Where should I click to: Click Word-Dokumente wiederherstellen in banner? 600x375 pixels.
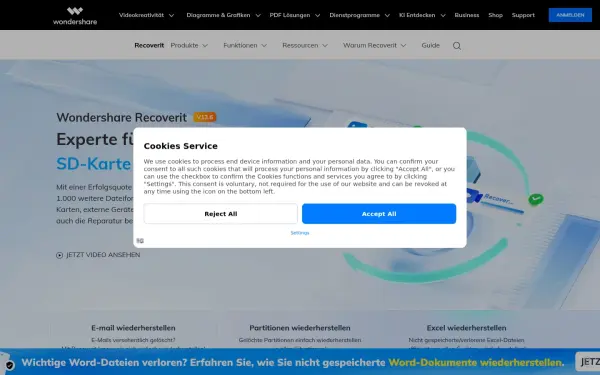tap(476, 362)
